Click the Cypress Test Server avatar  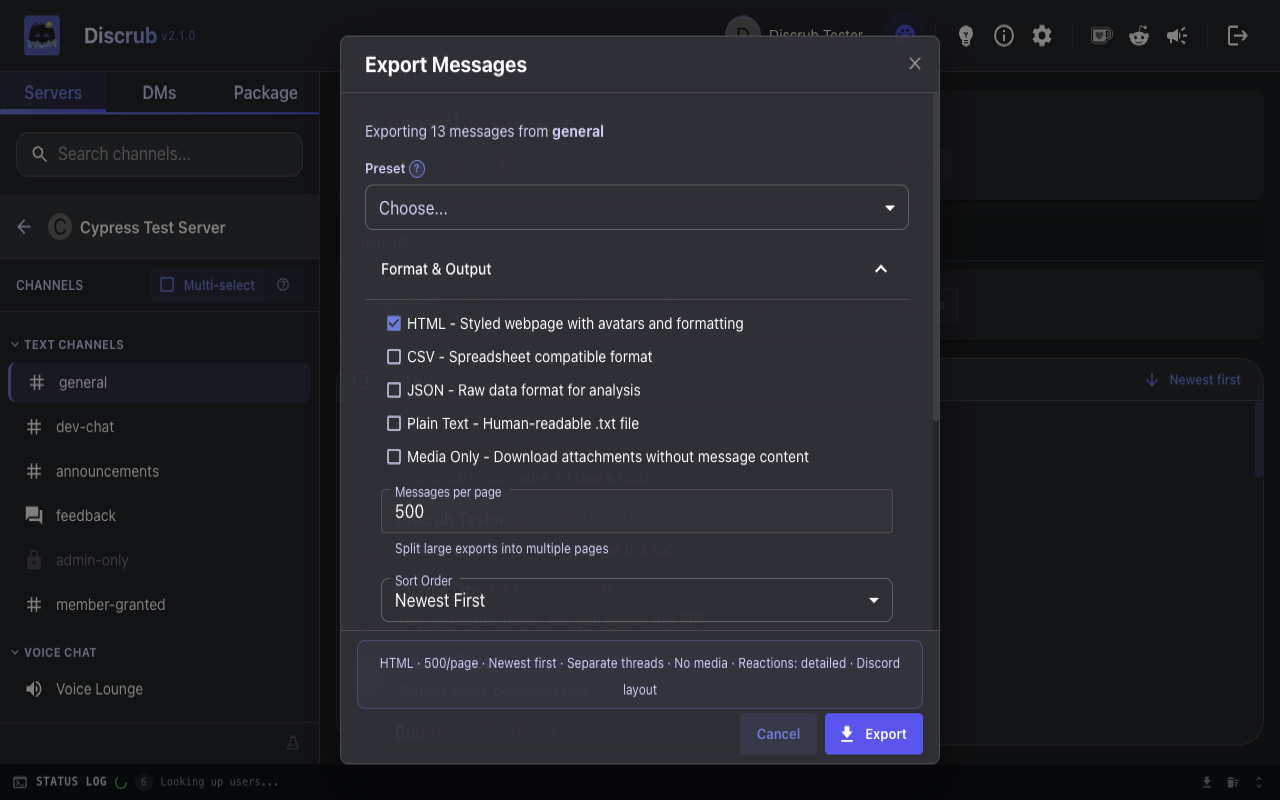point(61,227)
